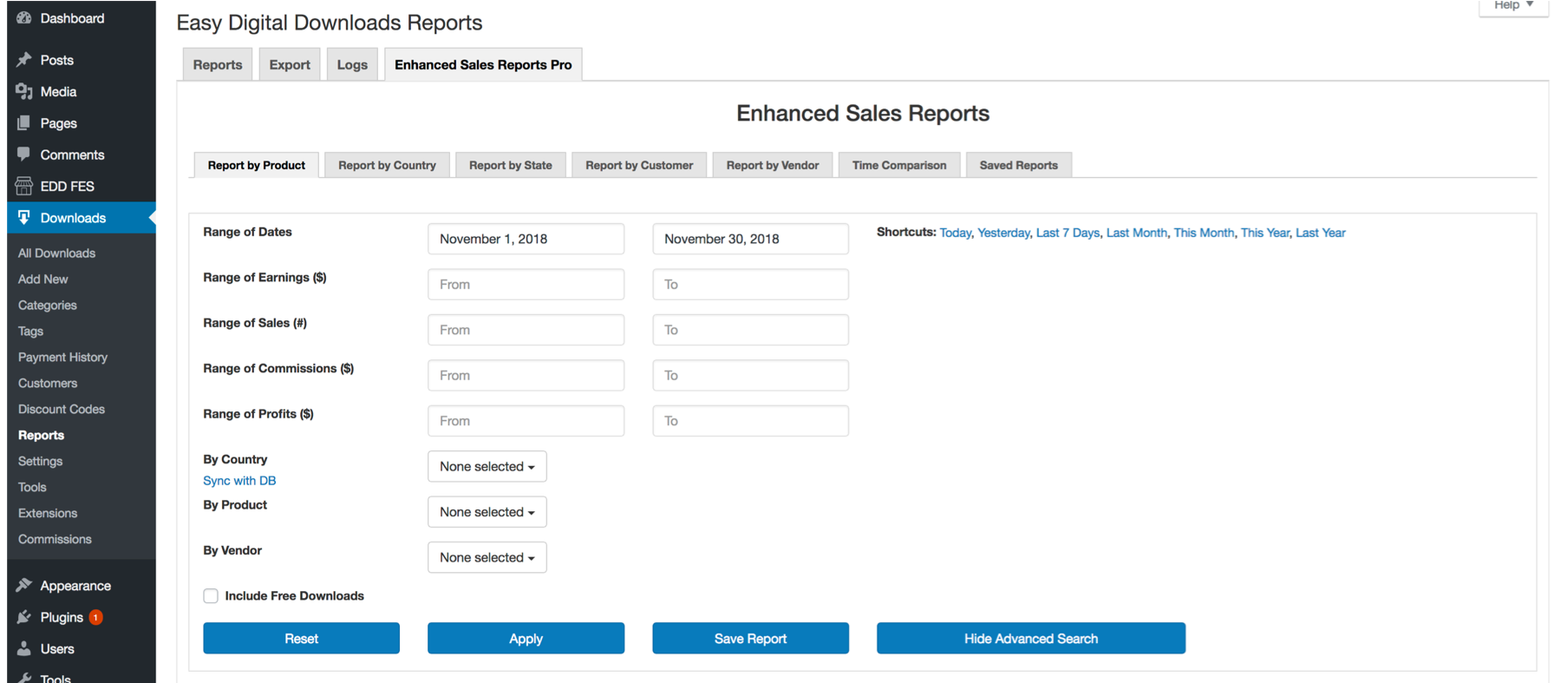Viewport: 1568px width, 683px height.
Task: Click Range of Sales From field
Action: 526,330
